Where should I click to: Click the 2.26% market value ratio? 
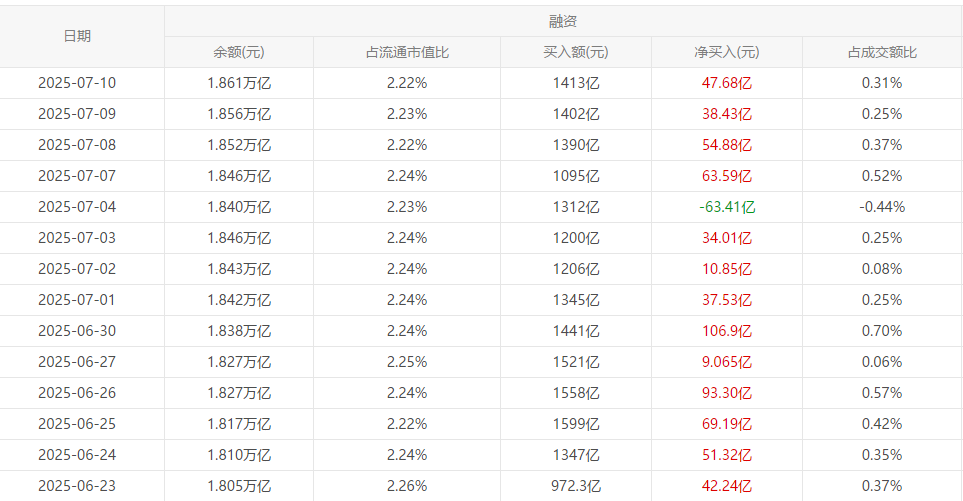[407, 486]
